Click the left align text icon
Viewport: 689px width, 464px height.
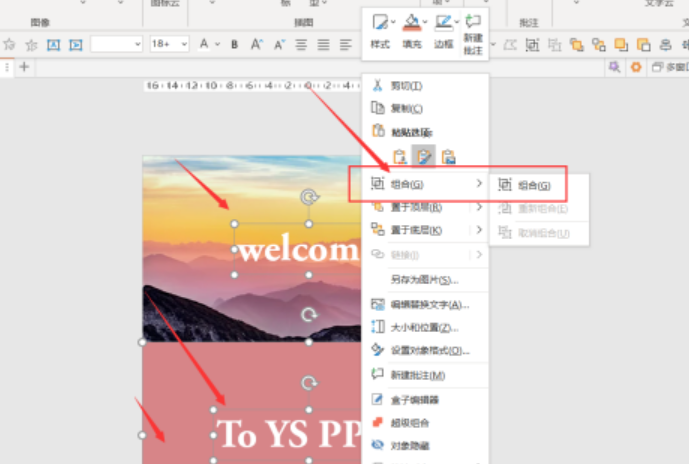(x=346, y=44)
